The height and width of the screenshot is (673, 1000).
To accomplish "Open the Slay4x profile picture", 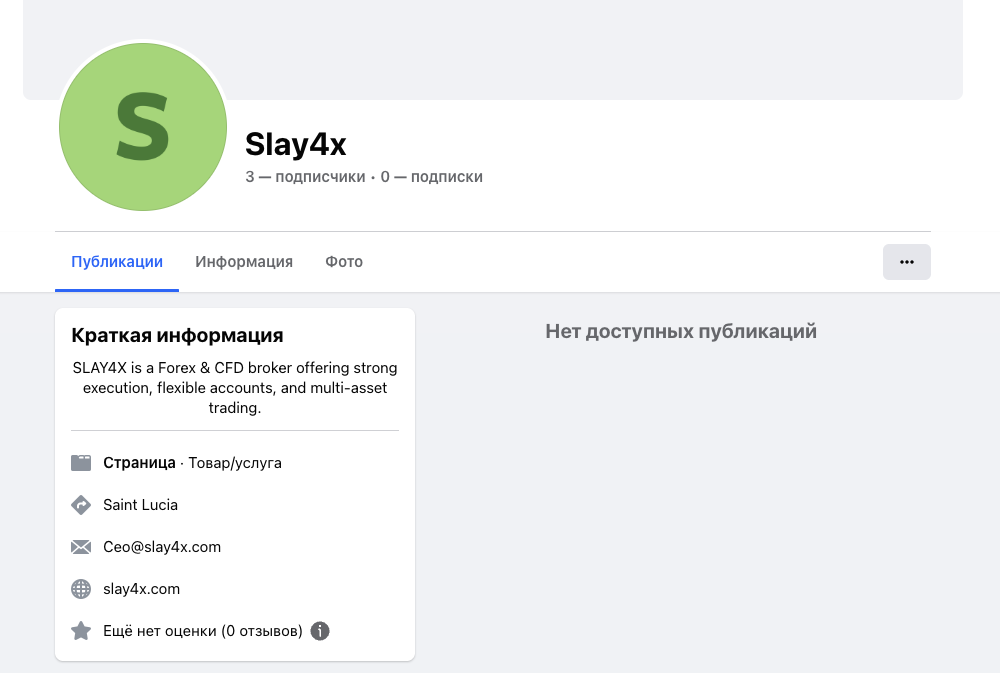I will [x=143, y=126].
